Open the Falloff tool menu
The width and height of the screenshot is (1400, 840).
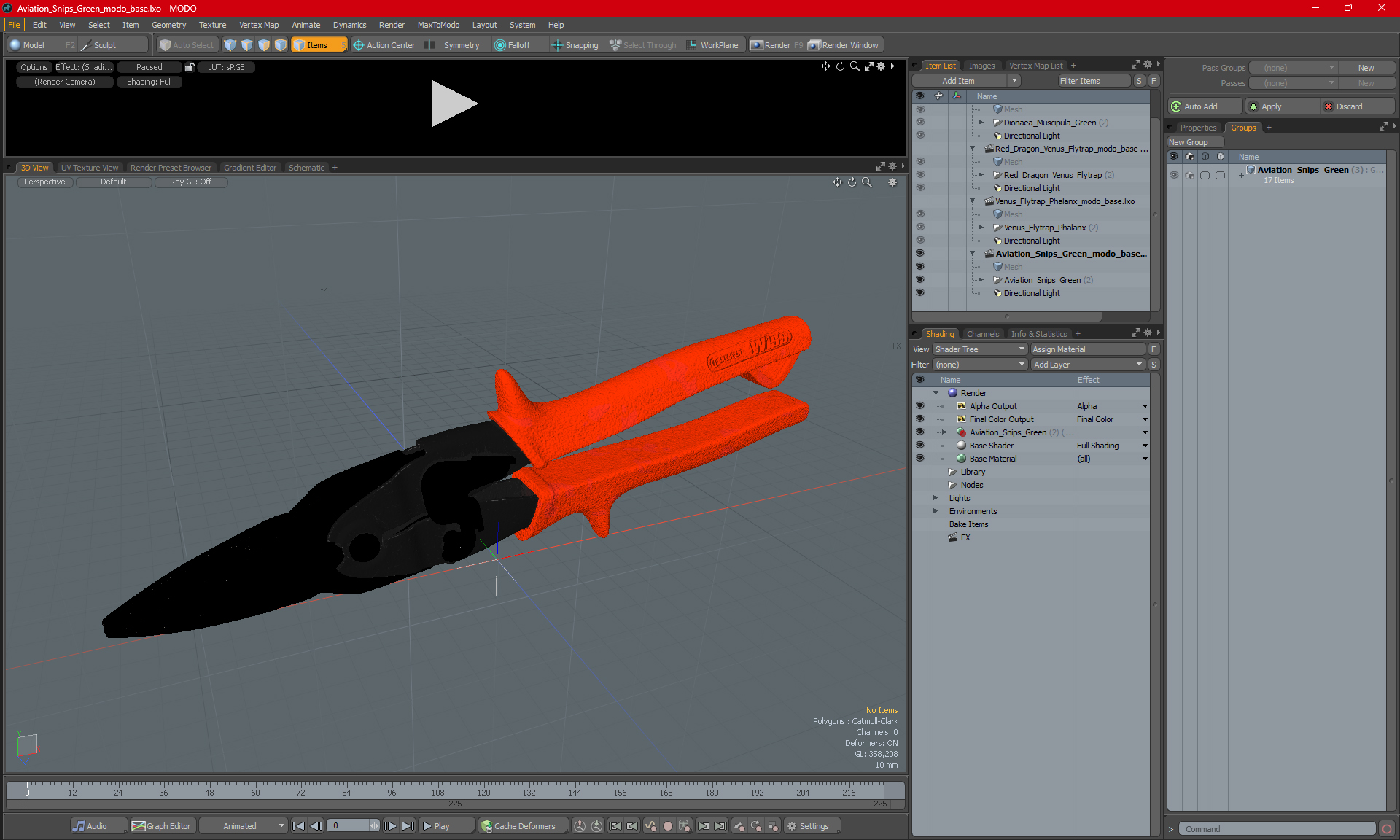click(518, 45)
